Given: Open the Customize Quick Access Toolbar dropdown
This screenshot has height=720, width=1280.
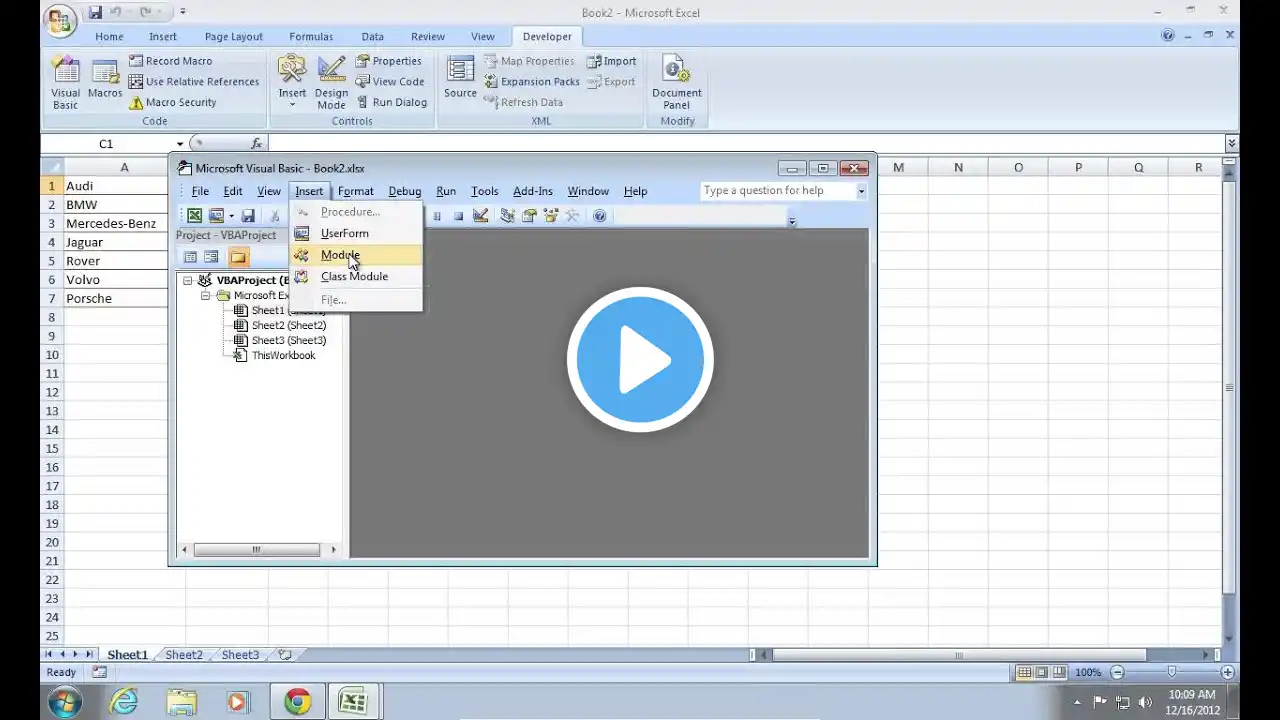Looking at the screenshot, I should tap(183, 13).
